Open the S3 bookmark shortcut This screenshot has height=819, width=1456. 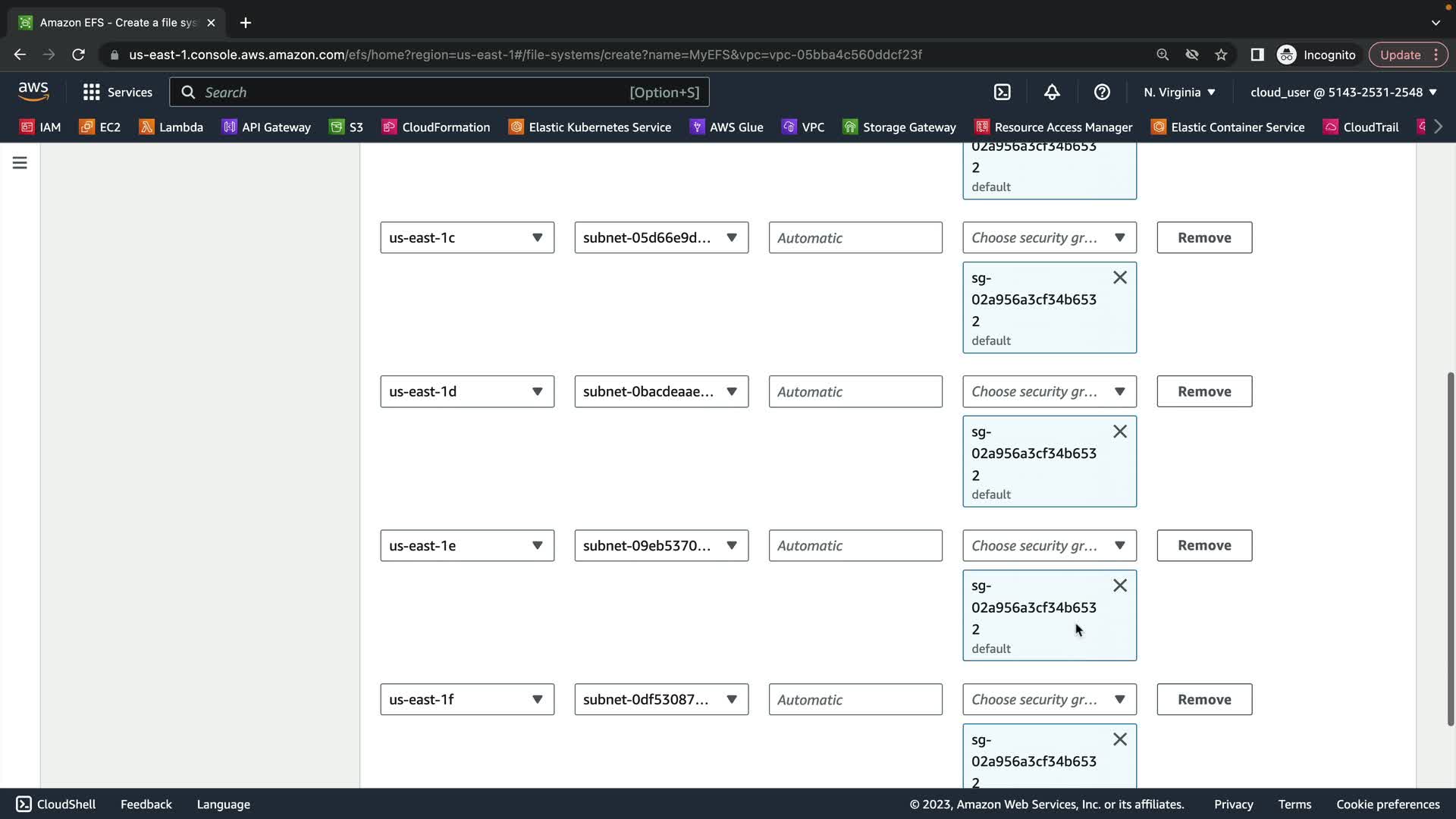tap(346, 127)
